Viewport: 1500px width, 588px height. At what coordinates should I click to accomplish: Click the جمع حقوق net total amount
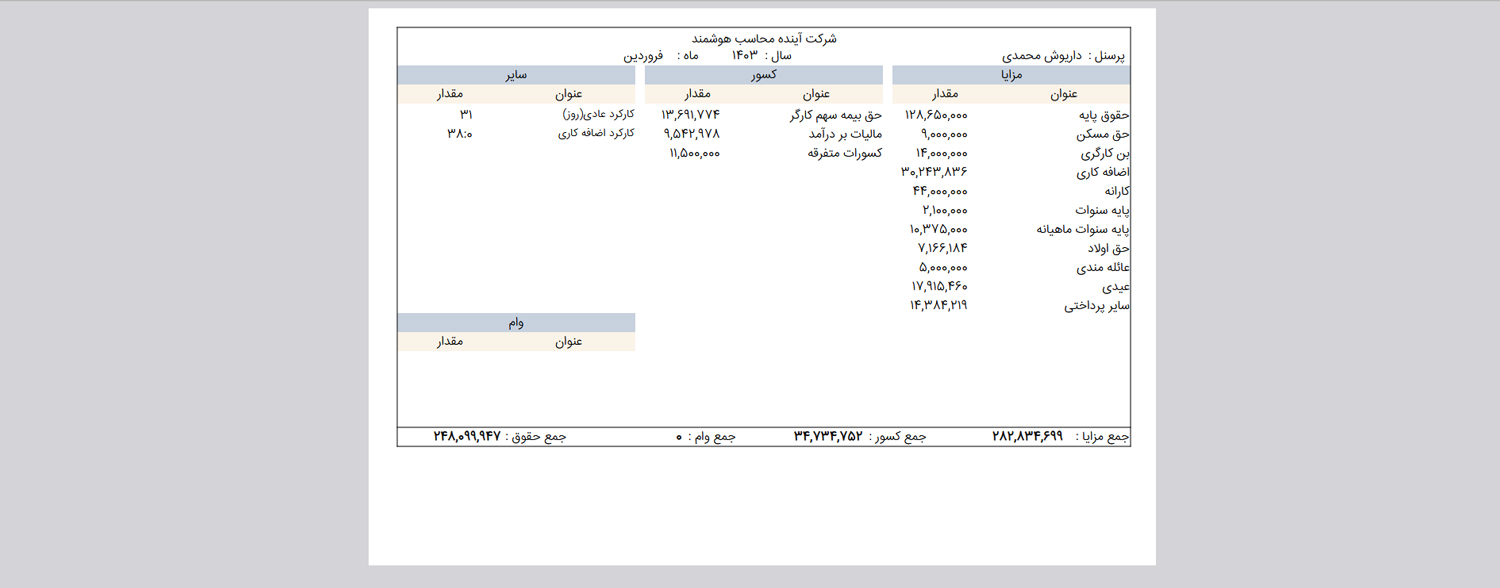pos(466,437)
